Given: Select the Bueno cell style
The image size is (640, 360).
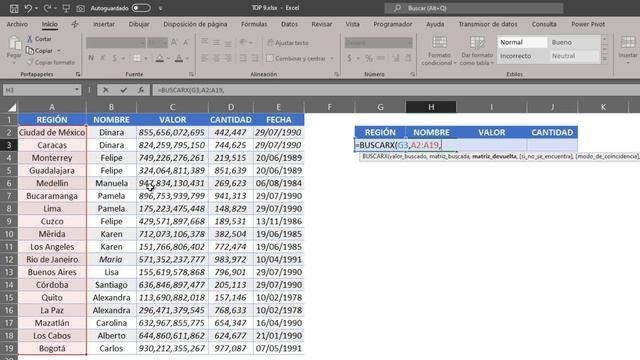Looking at the screenshot, I should click(x=574, y=42).
